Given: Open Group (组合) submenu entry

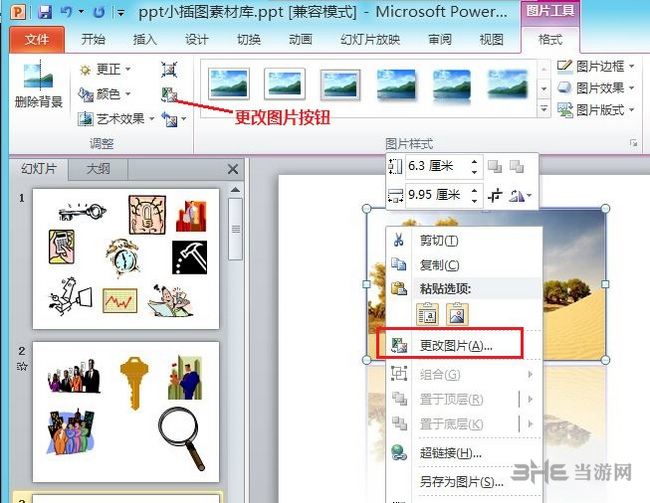Looking at the screenshot, I should [x=465, y=374].
